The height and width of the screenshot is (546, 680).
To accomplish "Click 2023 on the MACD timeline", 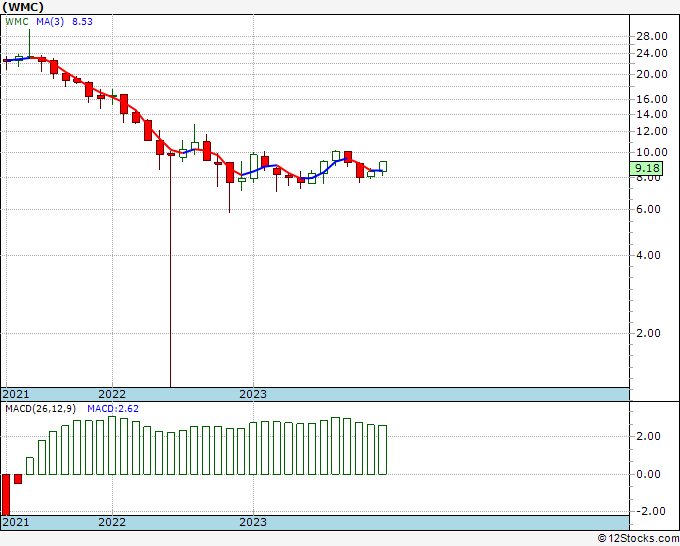I will (x=253, y=522).
